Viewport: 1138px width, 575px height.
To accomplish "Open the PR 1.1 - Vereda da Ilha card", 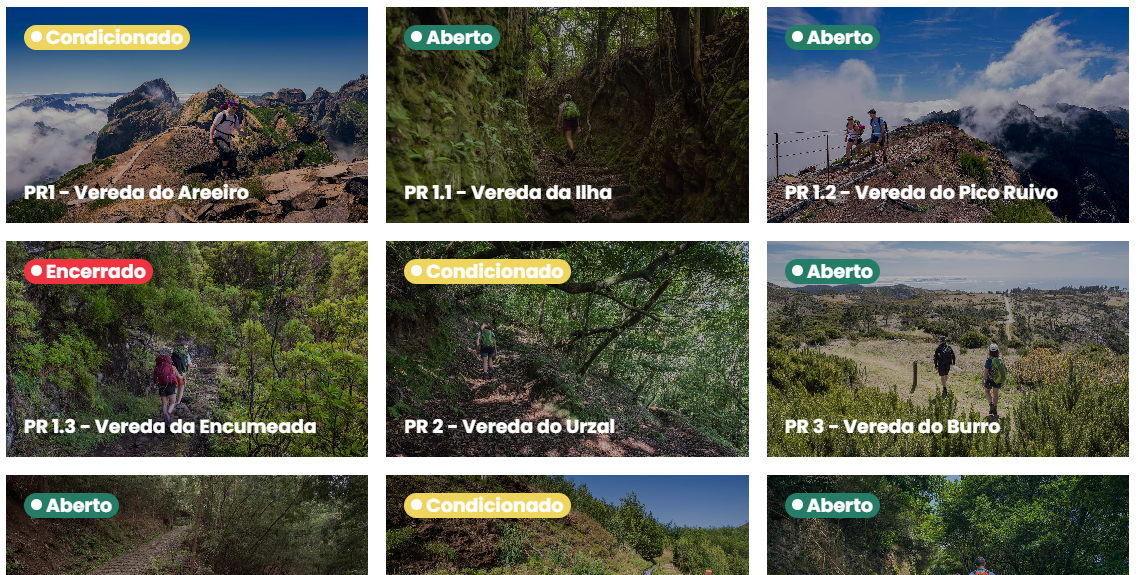I will (567, 115).
